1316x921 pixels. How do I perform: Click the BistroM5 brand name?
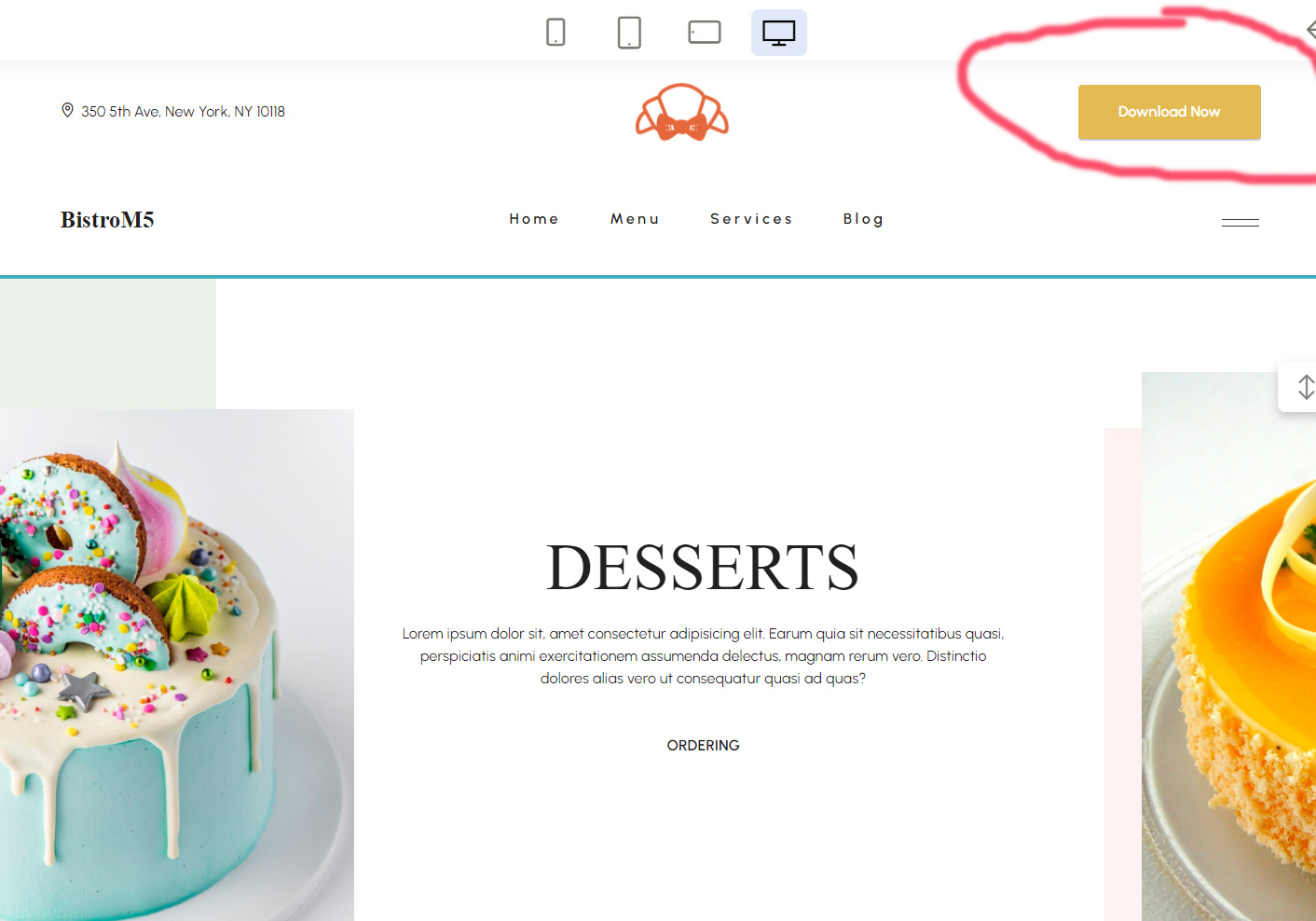(x=107, y=220)
